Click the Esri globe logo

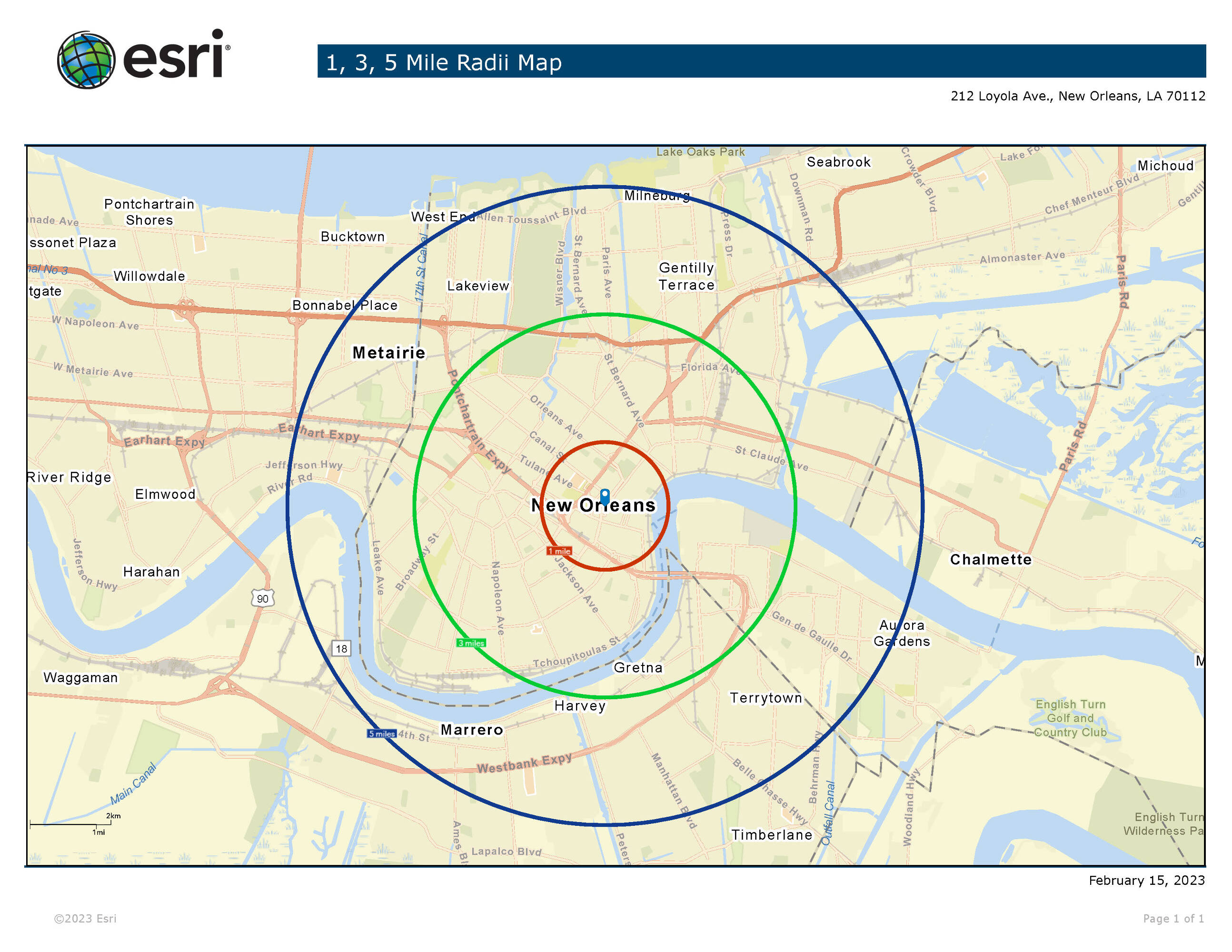pos(86,60)
